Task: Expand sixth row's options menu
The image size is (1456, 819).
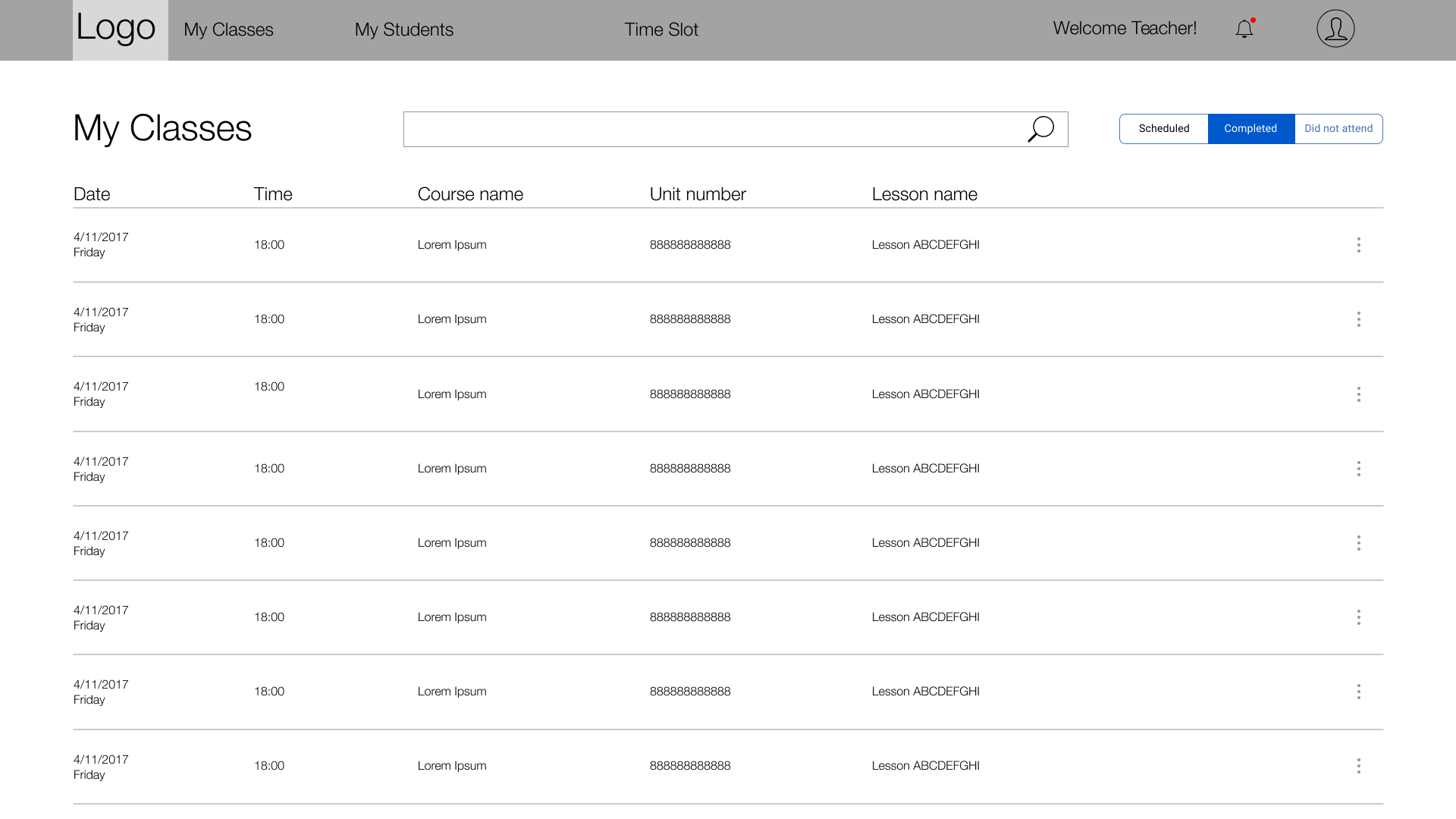Action: [1358, 617]
